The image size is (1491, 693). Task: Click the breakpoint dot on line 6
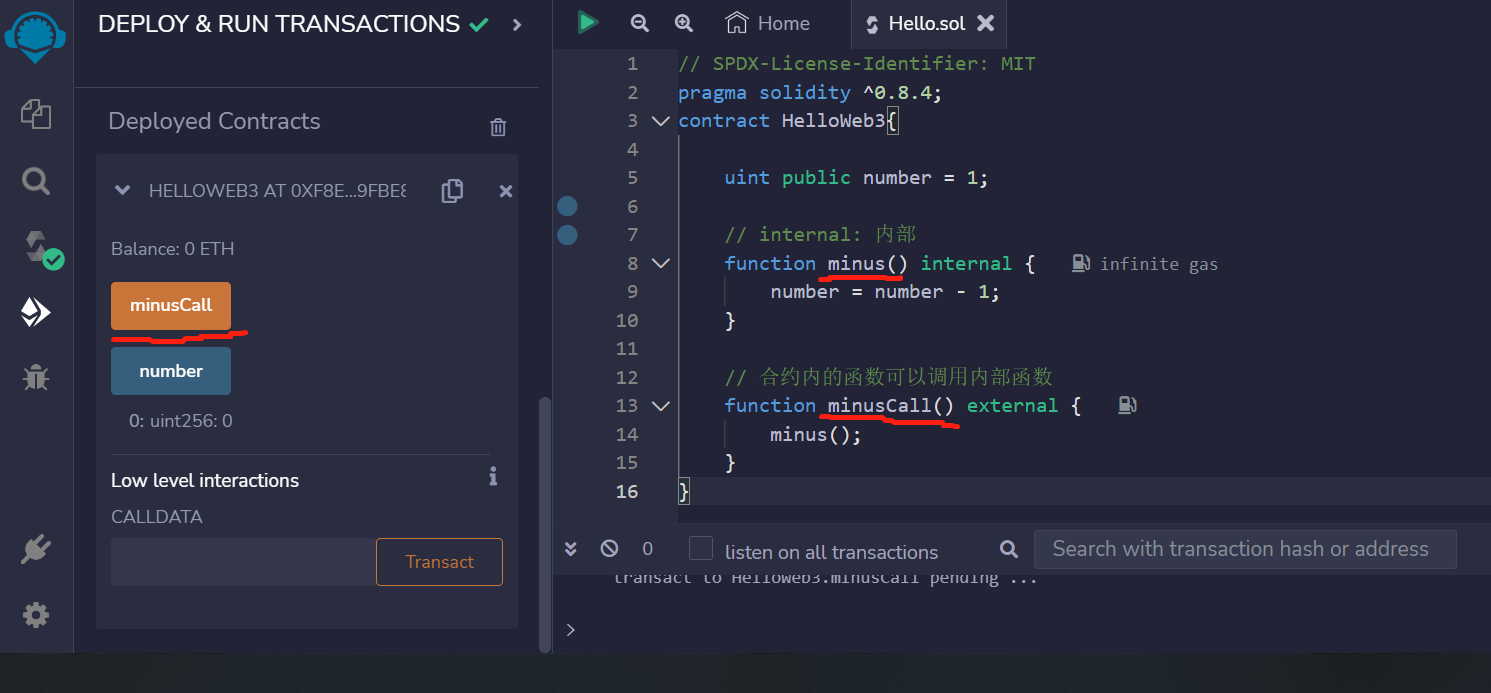[567, 206]
